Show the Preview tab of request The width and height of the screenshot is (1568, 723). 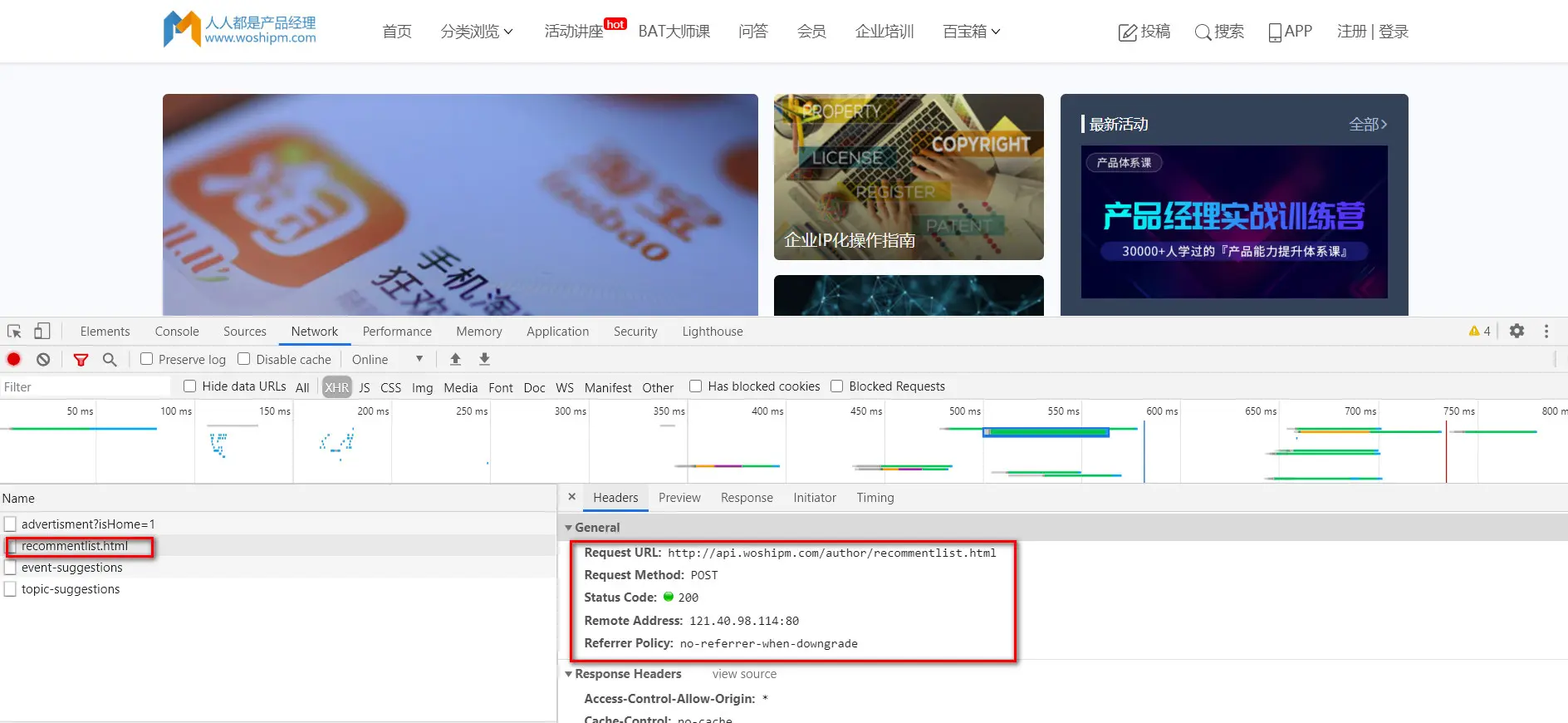pyautogui.click(x=679, y=497)
